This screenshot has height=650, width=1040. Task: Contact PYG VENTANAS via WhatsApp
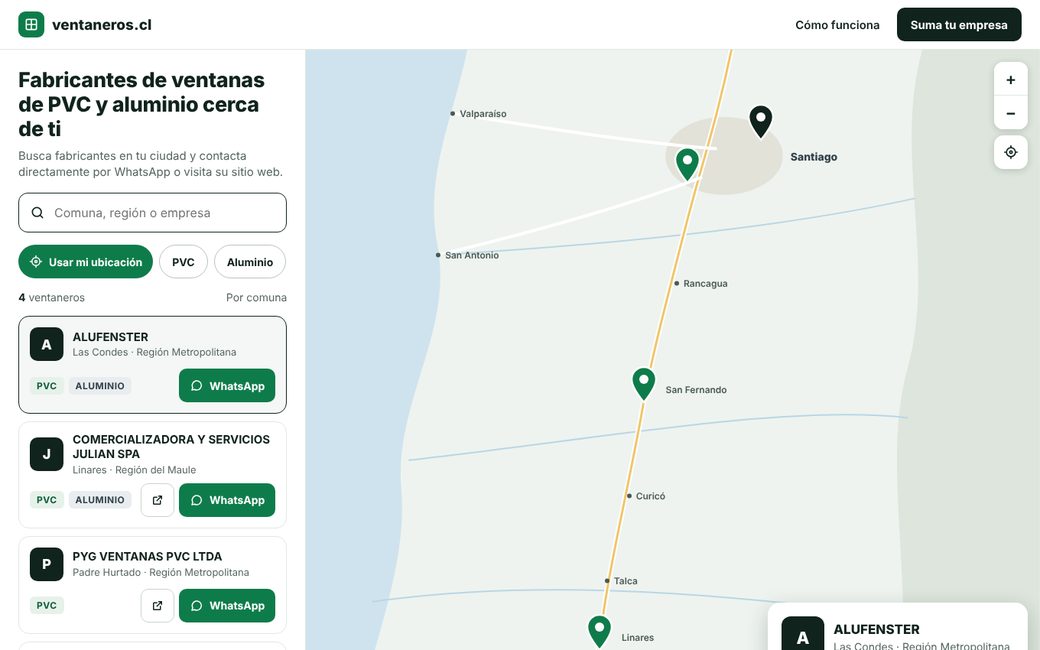[x=227, y=606]
